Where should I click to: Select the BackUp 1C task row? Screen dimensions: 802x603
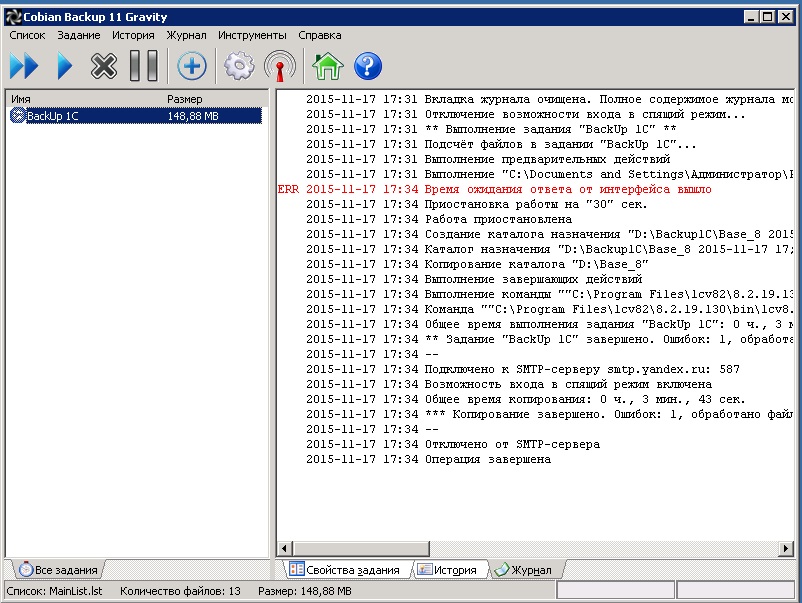[x=136, y=116]
